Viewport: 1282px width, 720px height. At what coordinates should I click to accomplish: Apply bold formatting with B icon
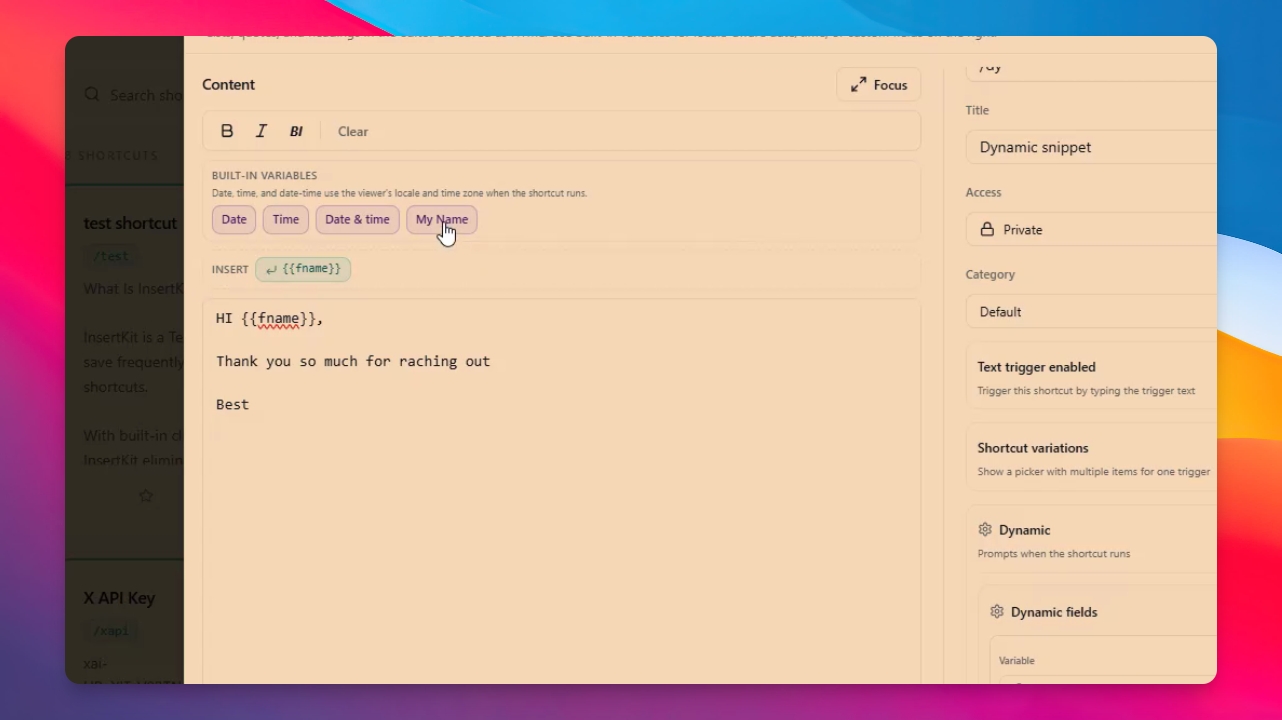pyautogui.click(x=227, y=131)
